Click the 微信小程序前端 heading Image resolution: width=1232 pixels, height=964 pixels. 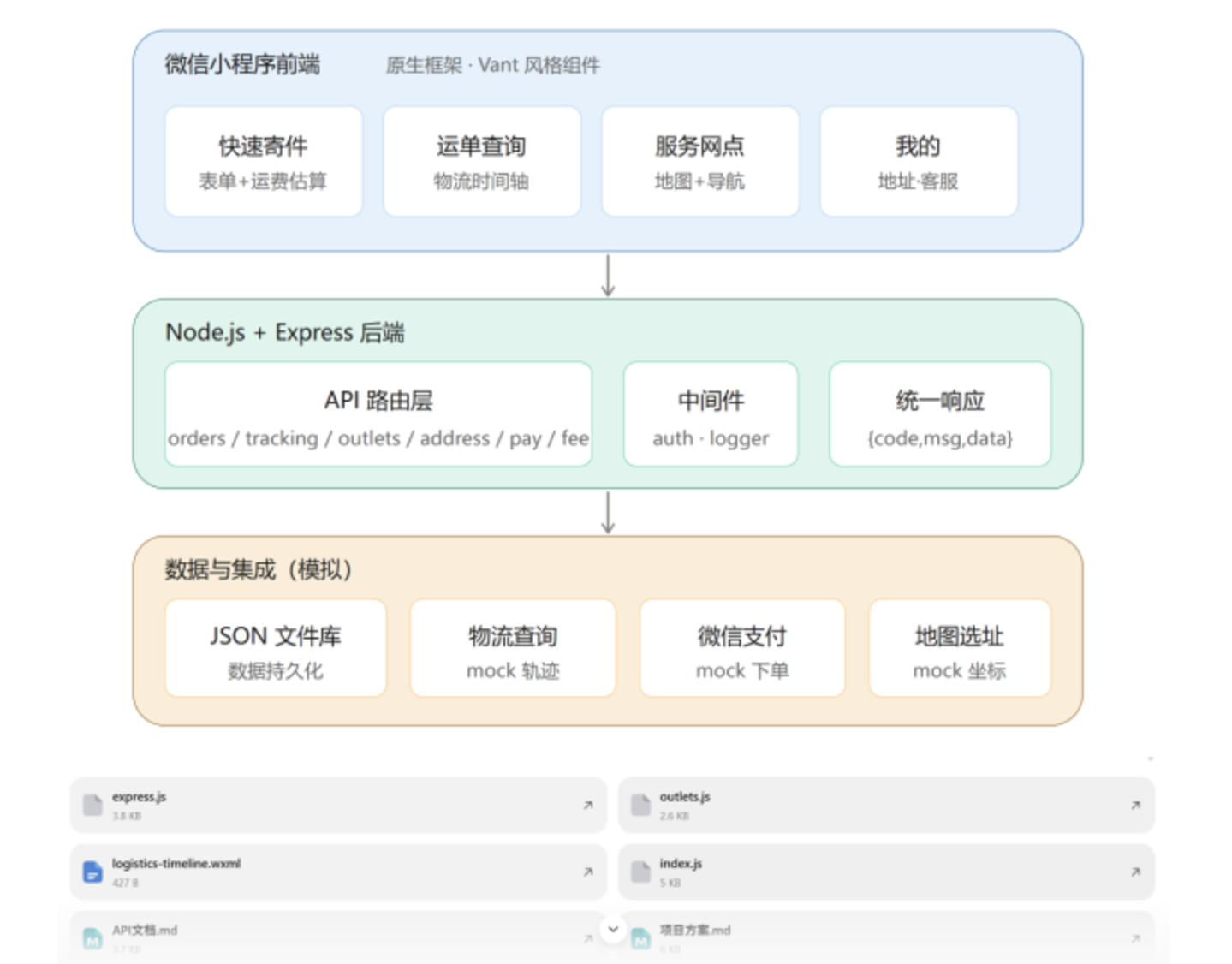point(242,64)
